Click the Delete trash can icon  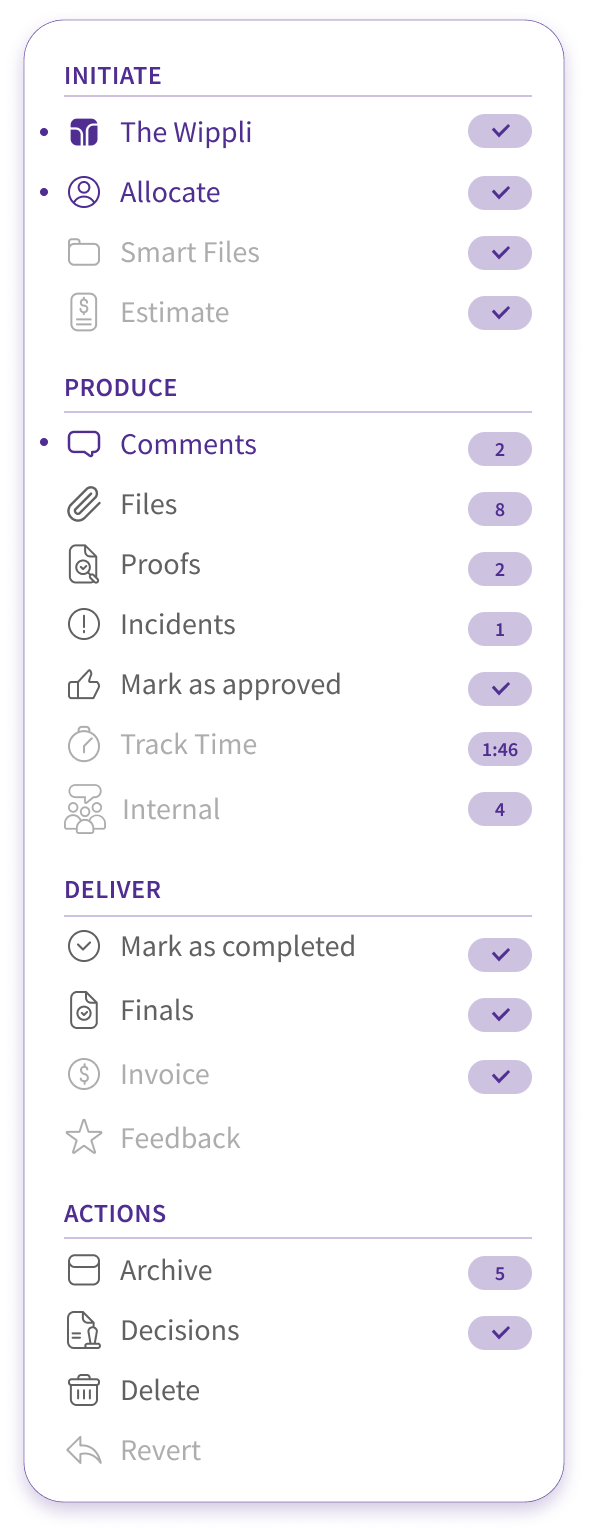84,1390
